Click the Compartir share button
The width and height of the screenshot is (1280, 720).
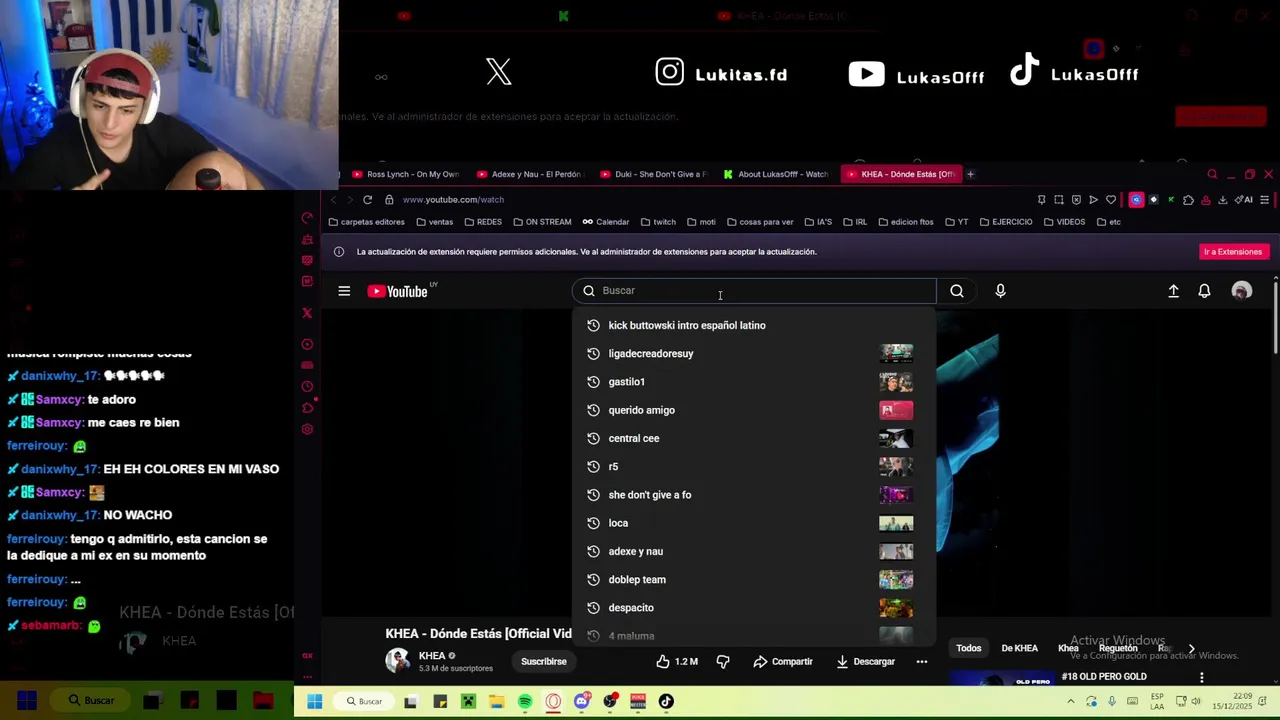(783, 661)
